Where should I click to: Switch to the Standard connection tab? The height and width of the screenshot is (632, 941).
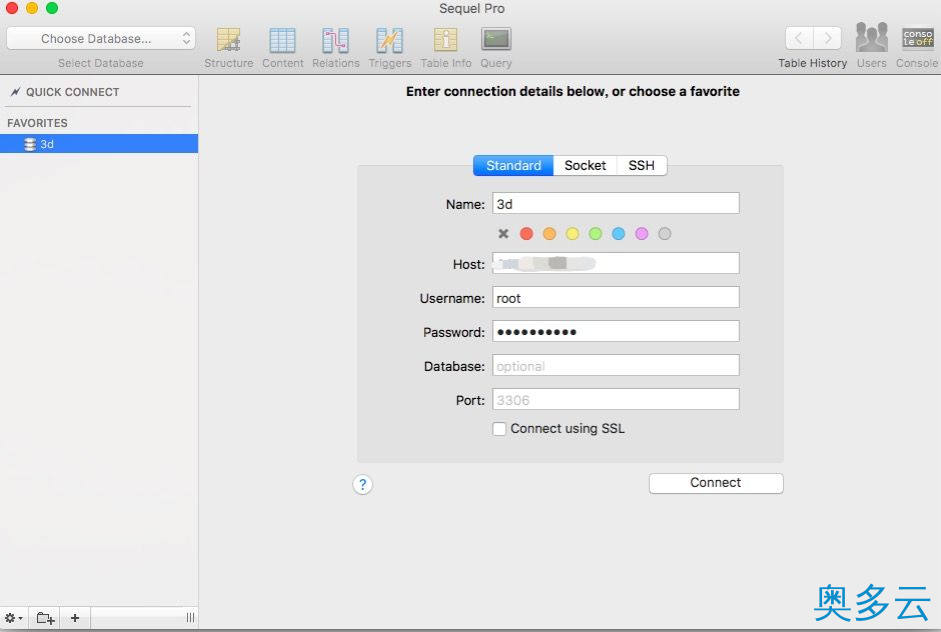[513, 166]
